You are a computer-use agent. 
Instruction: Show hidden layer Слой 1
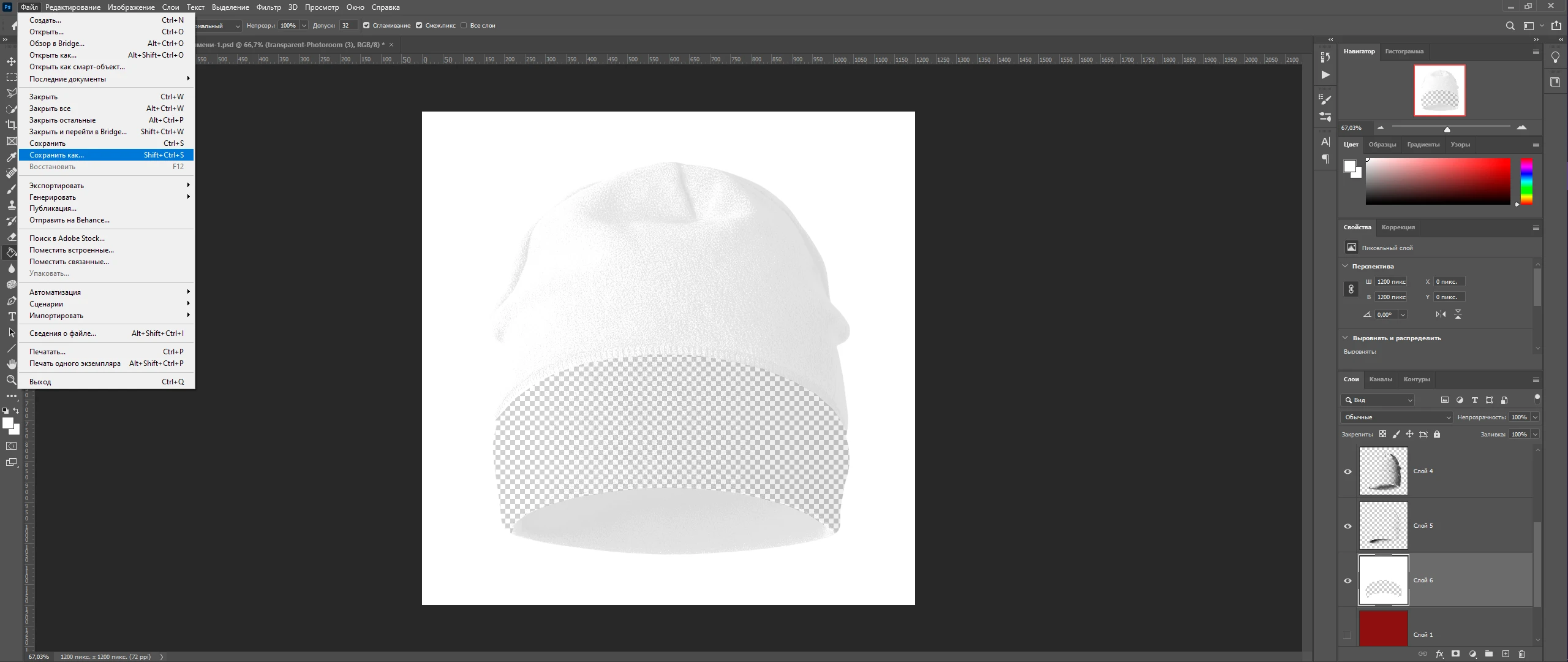click(x=1347, y=634)
